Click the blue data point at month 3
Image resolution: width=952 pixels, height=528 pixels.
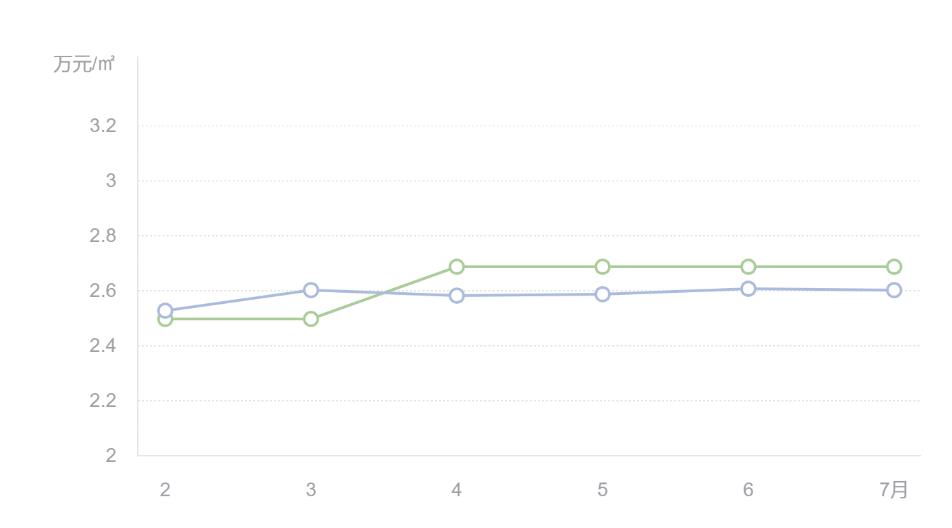pos(311,290)
